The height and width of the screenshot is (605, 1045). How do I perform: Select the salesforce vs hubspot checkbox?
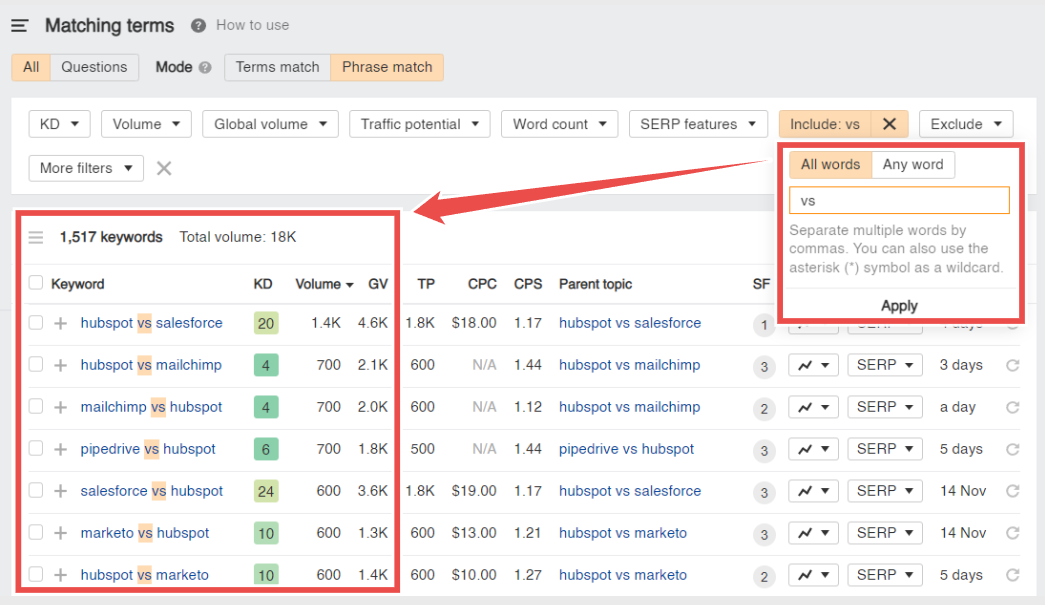tap(36, 490)
